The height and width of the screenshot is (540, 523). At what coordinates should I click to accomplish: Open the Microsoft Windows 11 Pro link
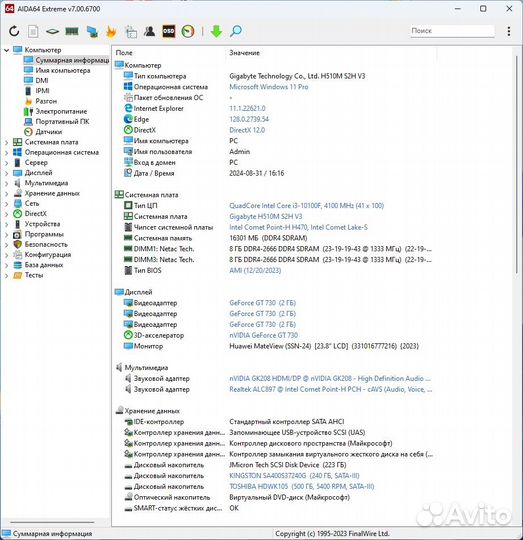[x=269, y=87]
